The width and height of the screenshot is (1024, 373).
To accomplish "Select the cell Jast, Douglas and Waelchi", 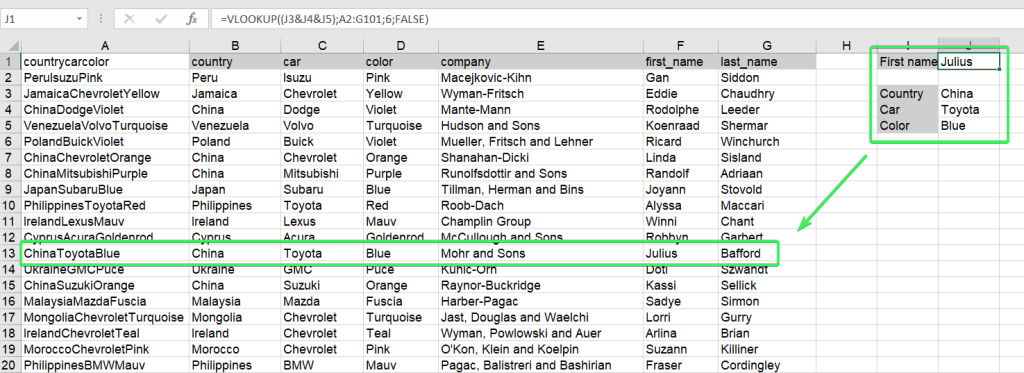I will click(541, 317).
